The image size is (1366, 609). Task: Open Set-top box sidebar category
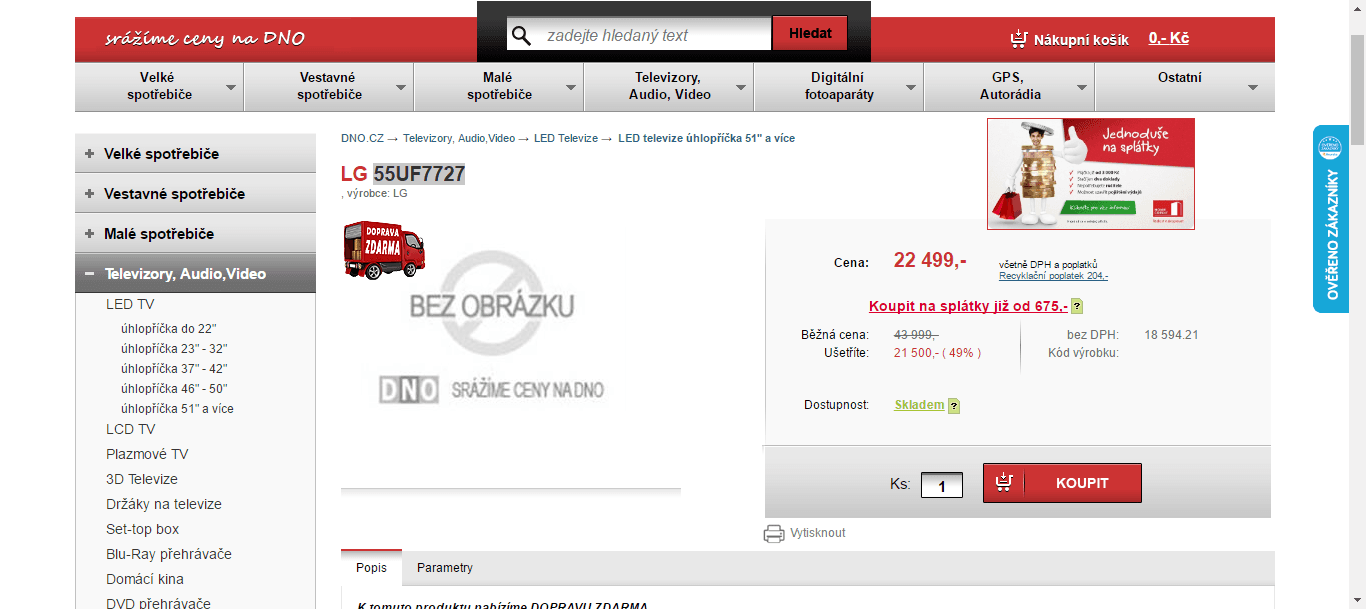tap(143, 529)
